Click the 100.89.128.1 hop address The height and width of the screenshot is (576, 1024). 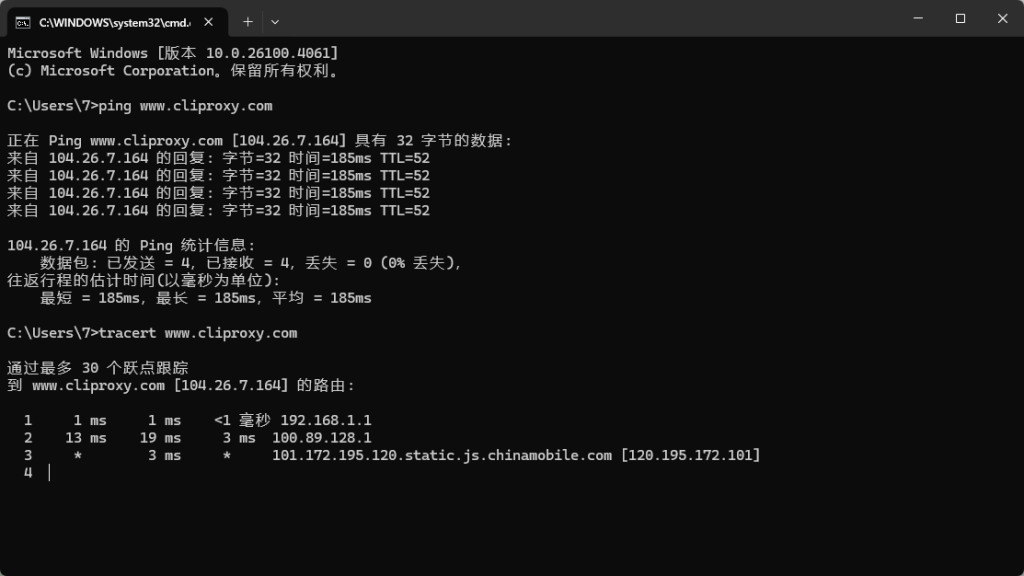click(x=321, y=438)
